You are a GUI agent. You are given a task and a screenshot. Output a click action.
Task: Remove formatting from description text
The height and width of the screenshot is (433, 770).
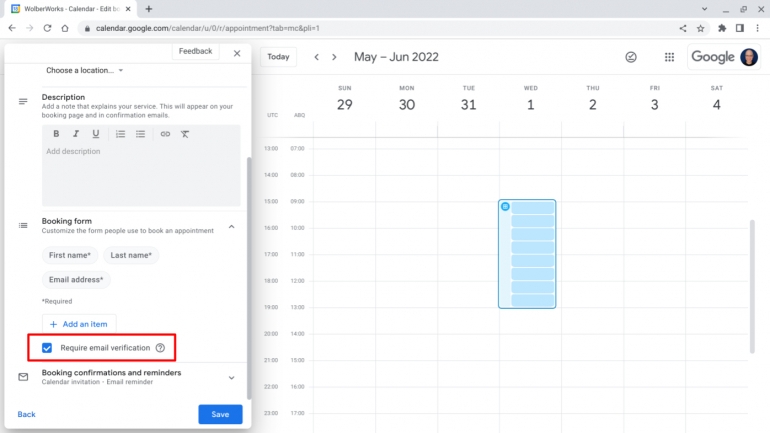186,134
